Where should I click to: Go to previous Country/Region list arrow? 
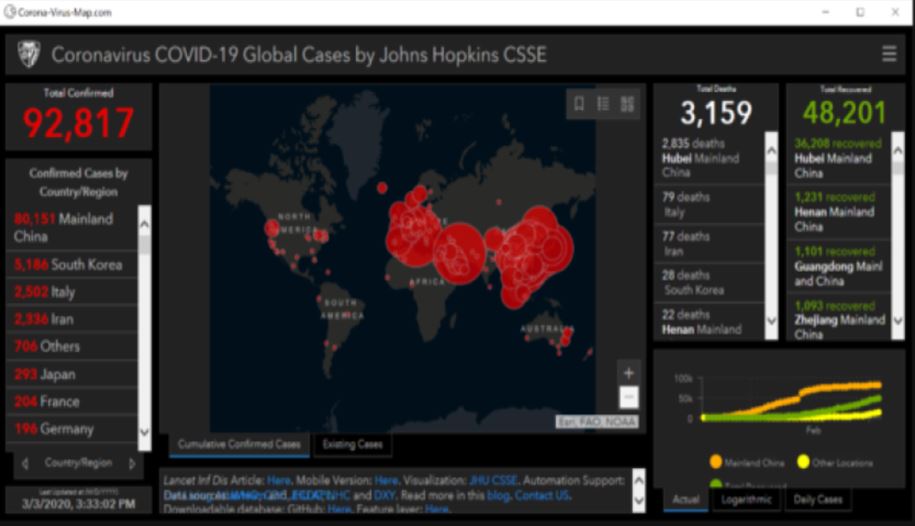(x=25, y=464)
